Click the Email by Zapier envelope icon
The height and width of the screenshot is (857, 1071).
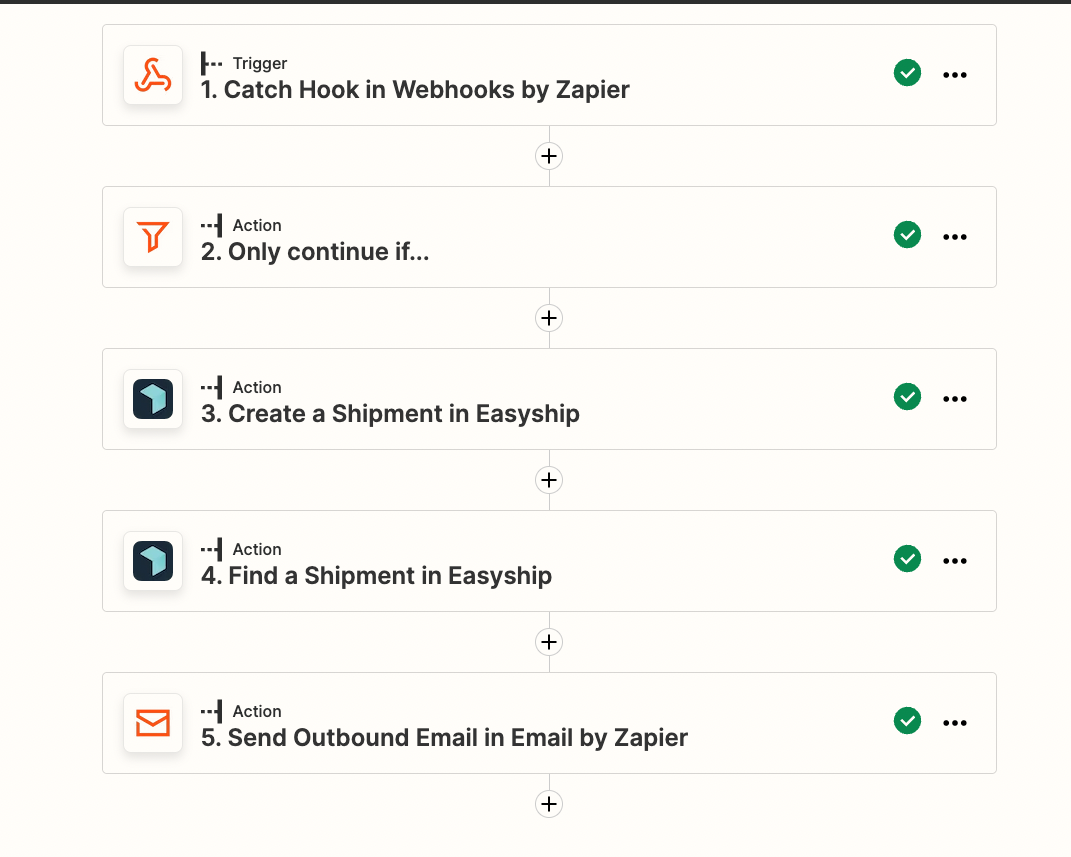pos(153,722)
